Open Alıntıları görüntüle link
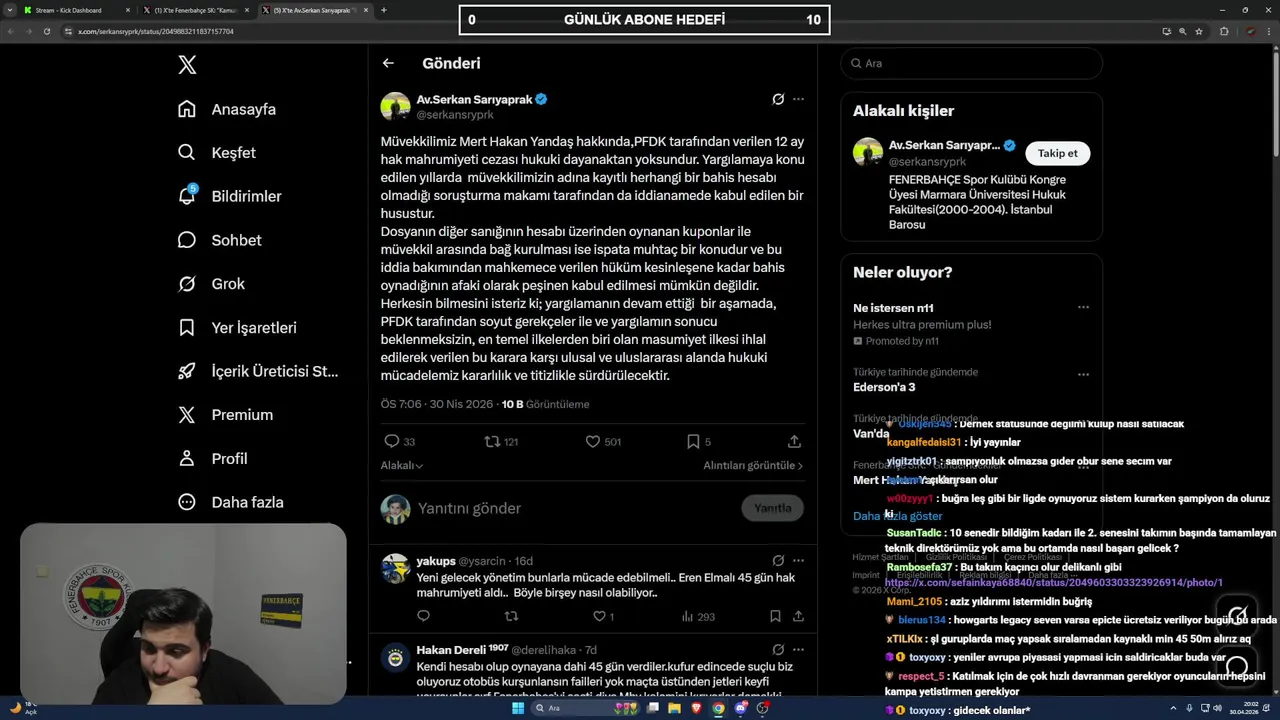 [x=753, y=465]
